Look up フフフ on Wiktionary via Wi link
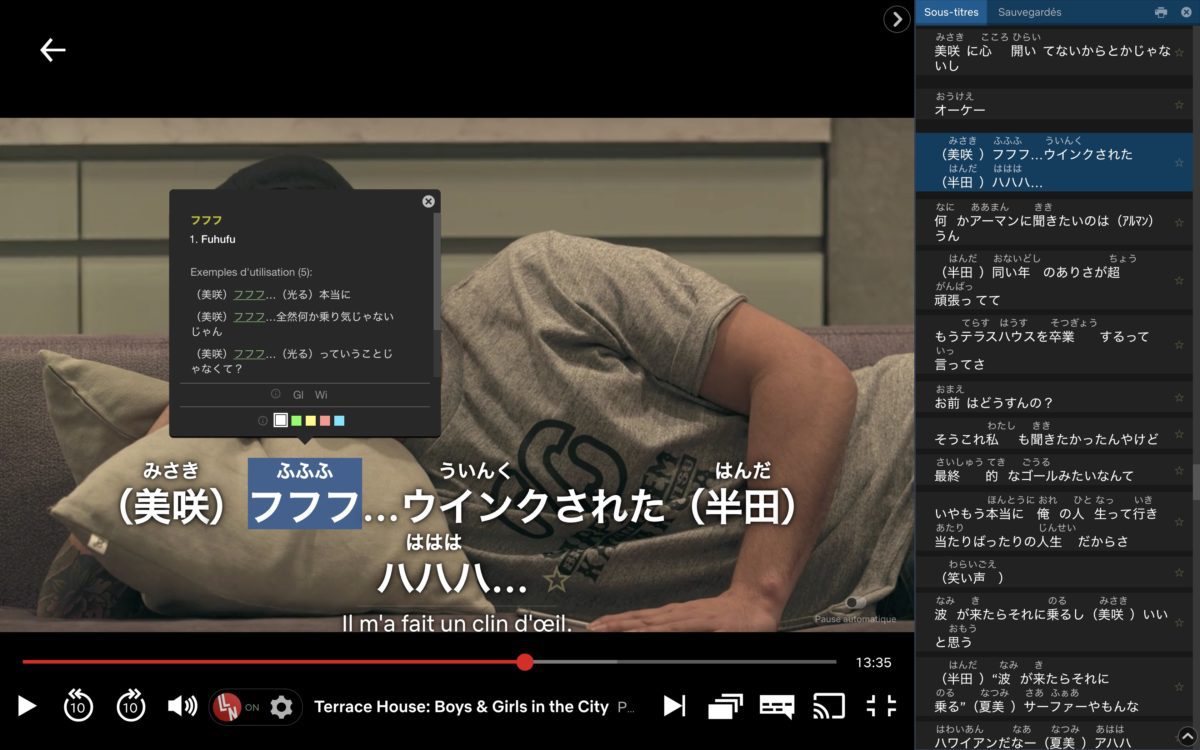The height and width of the screenshot is (750, 1200). 321,395
